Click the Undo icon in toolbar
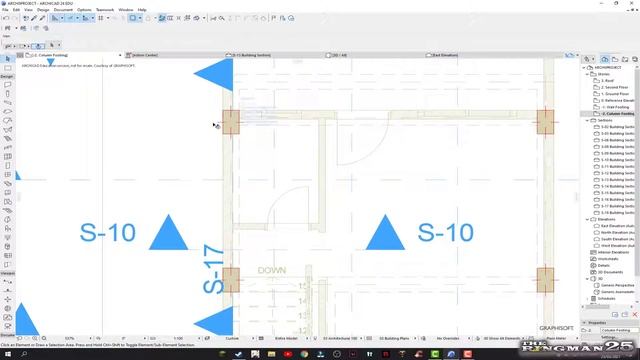This screenshot has width=640, height=360. pos(6,18)
